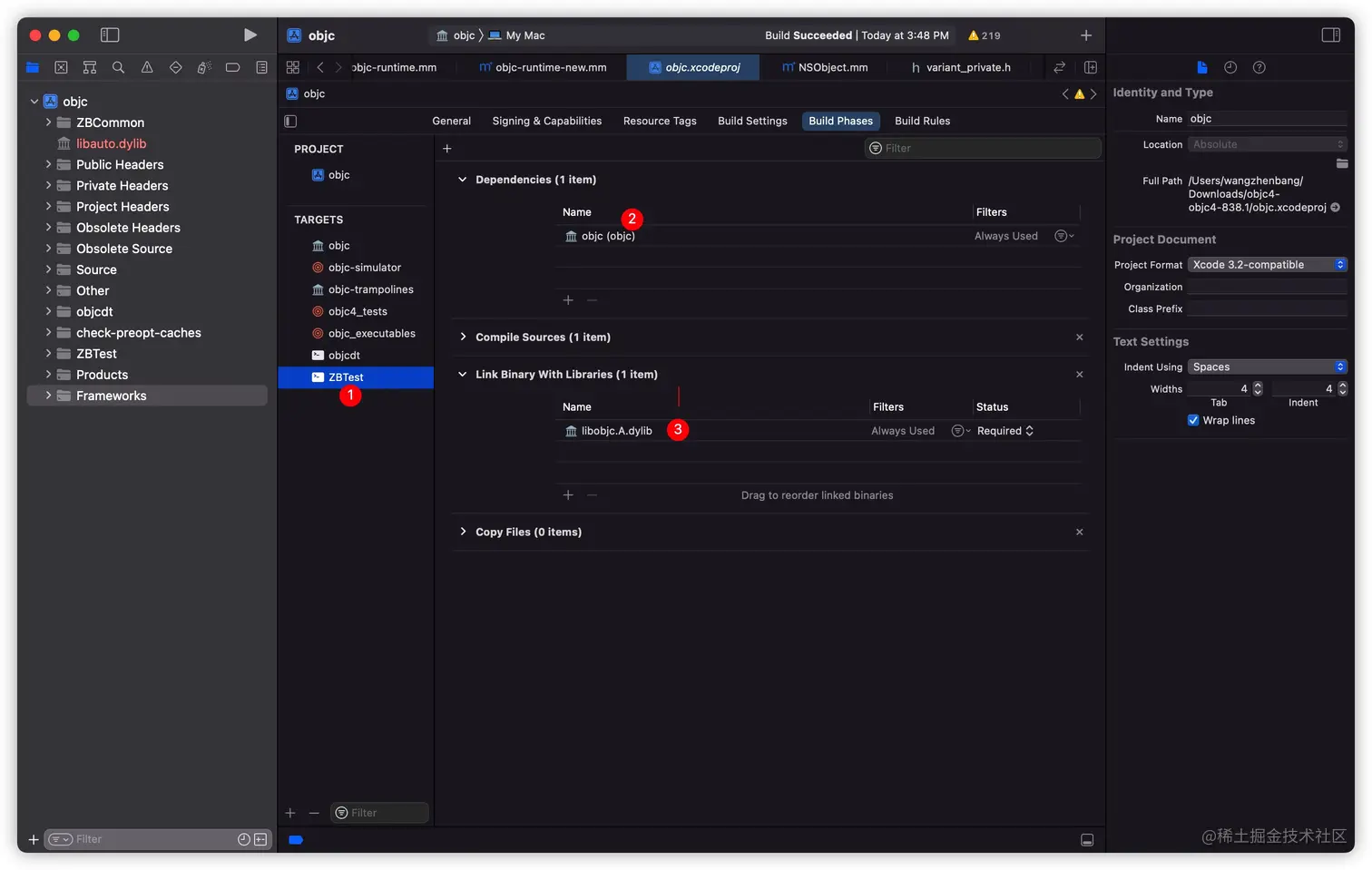Screen dimensions: 1372x870
Task: Add a dependency with the plus button
Action: pos(568,300)
